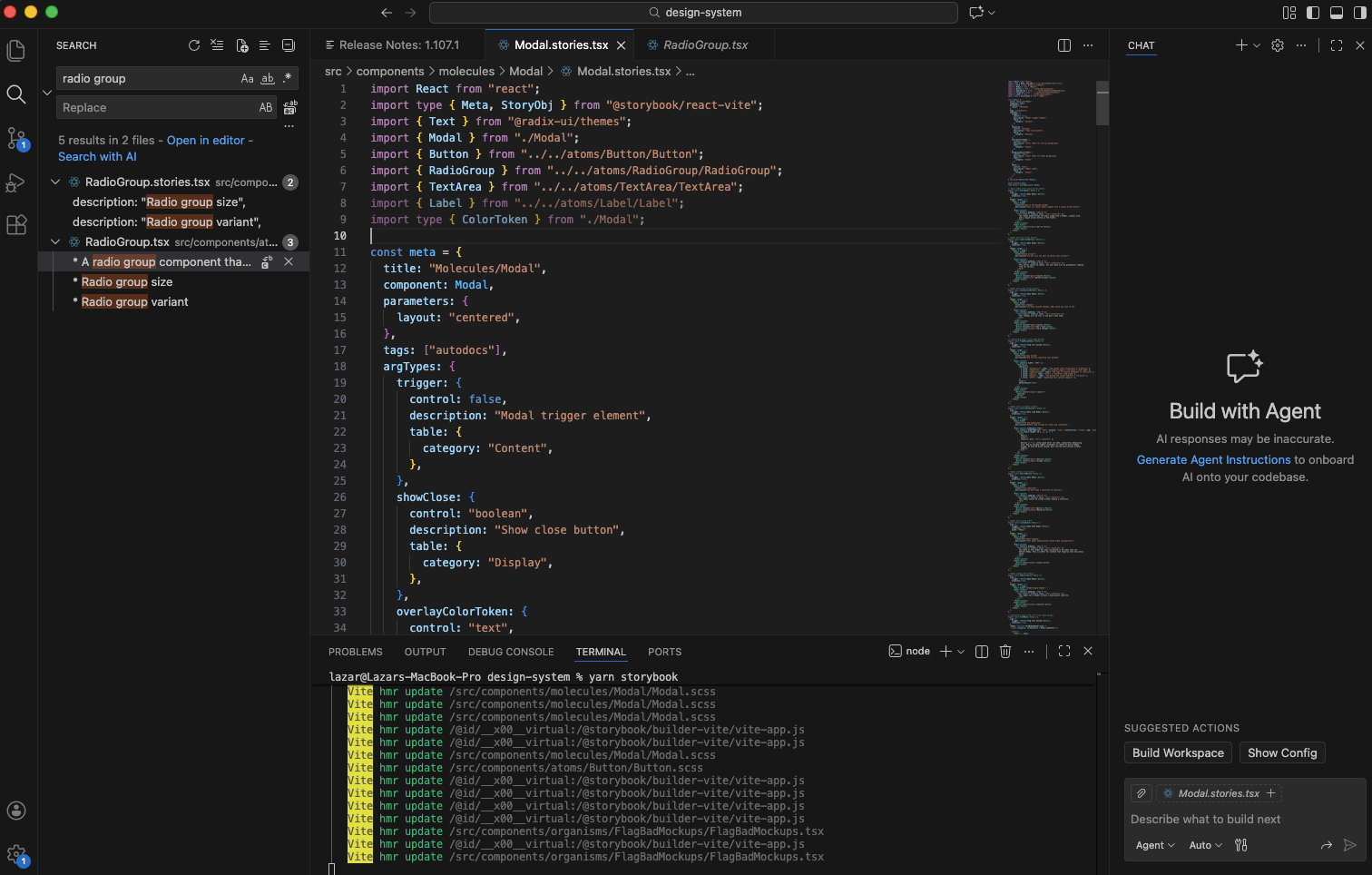Refresh the search results
The height and width of the screenshot is (875, 1372).
[193, 45]
